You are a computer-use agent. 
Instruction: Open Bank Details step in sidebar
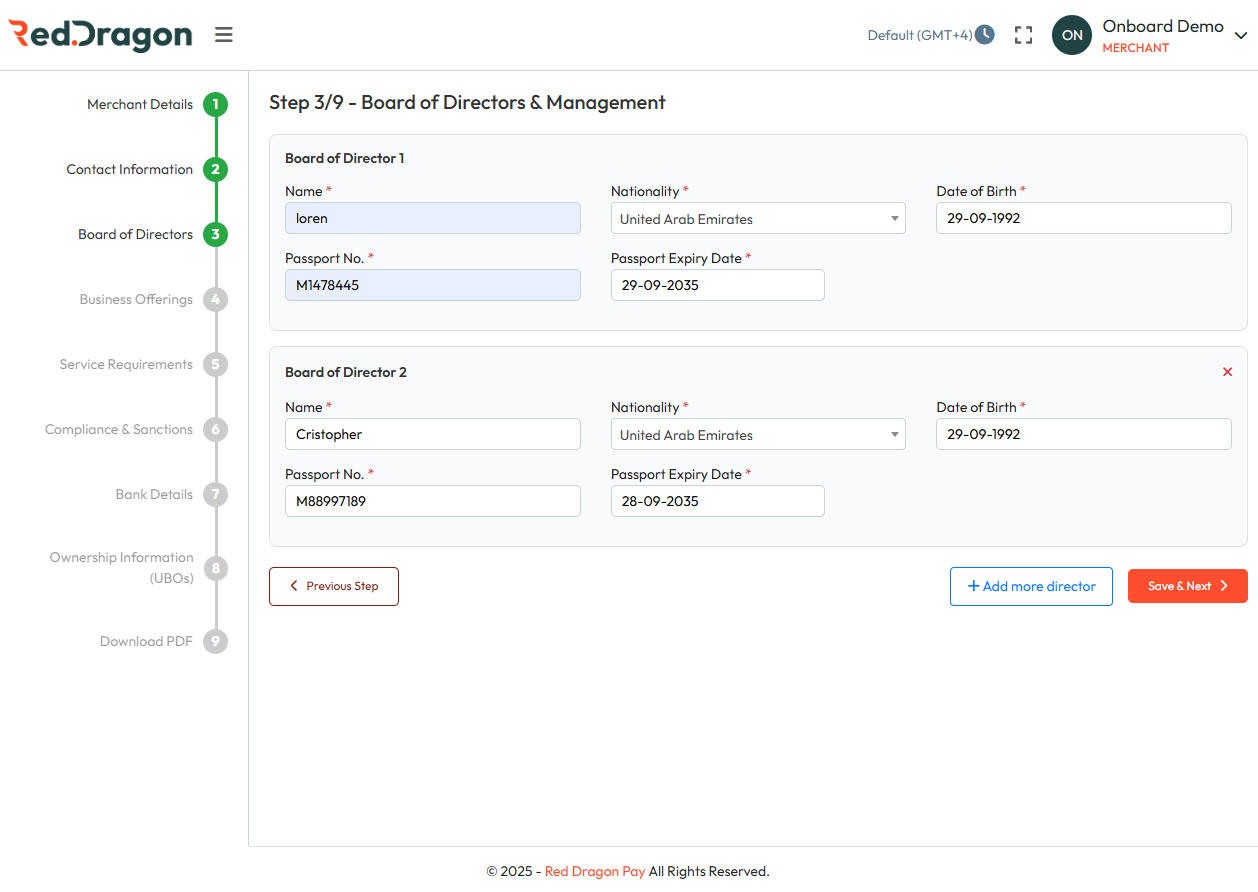pos(154,494)
